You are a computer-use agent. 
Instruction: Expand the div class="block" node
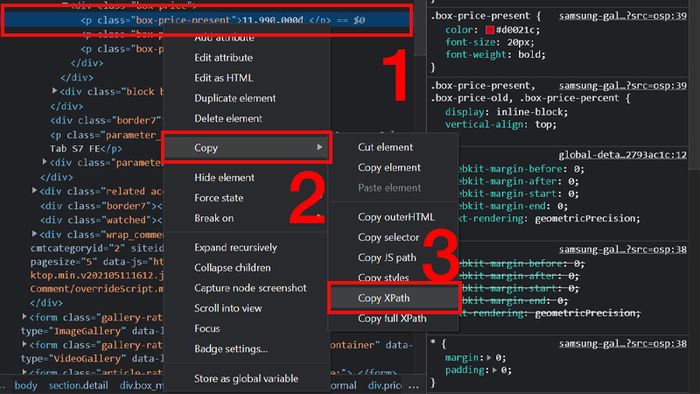54,91
